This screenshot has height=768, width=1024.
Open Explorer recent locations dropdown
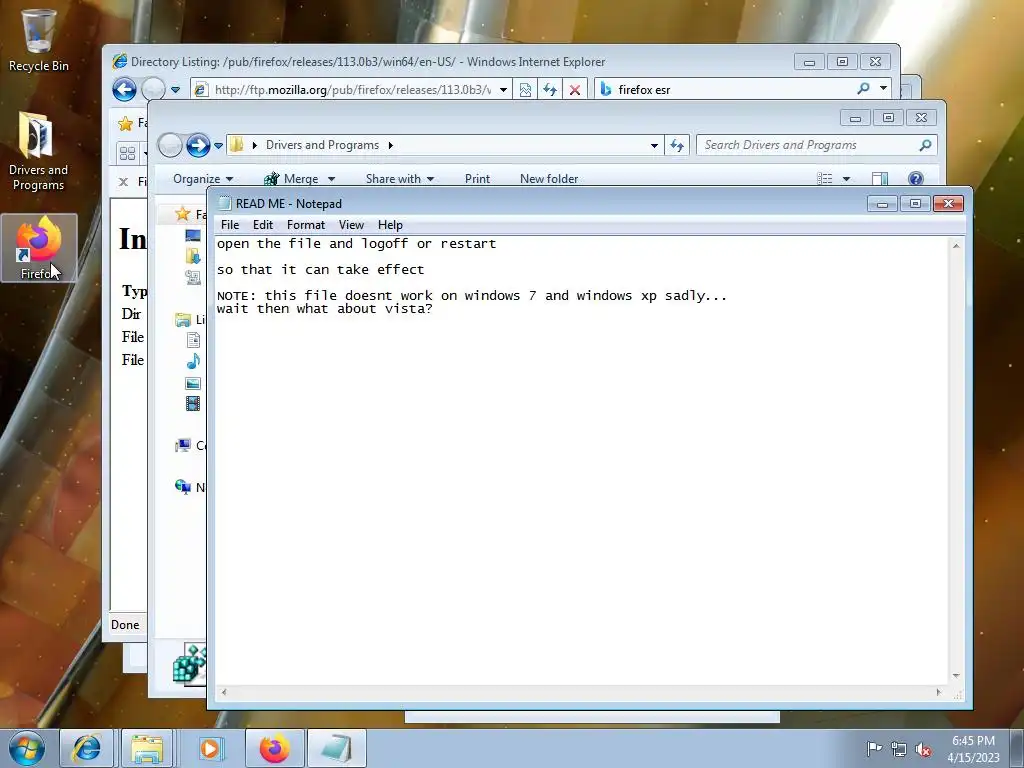(x=218, y=145)
